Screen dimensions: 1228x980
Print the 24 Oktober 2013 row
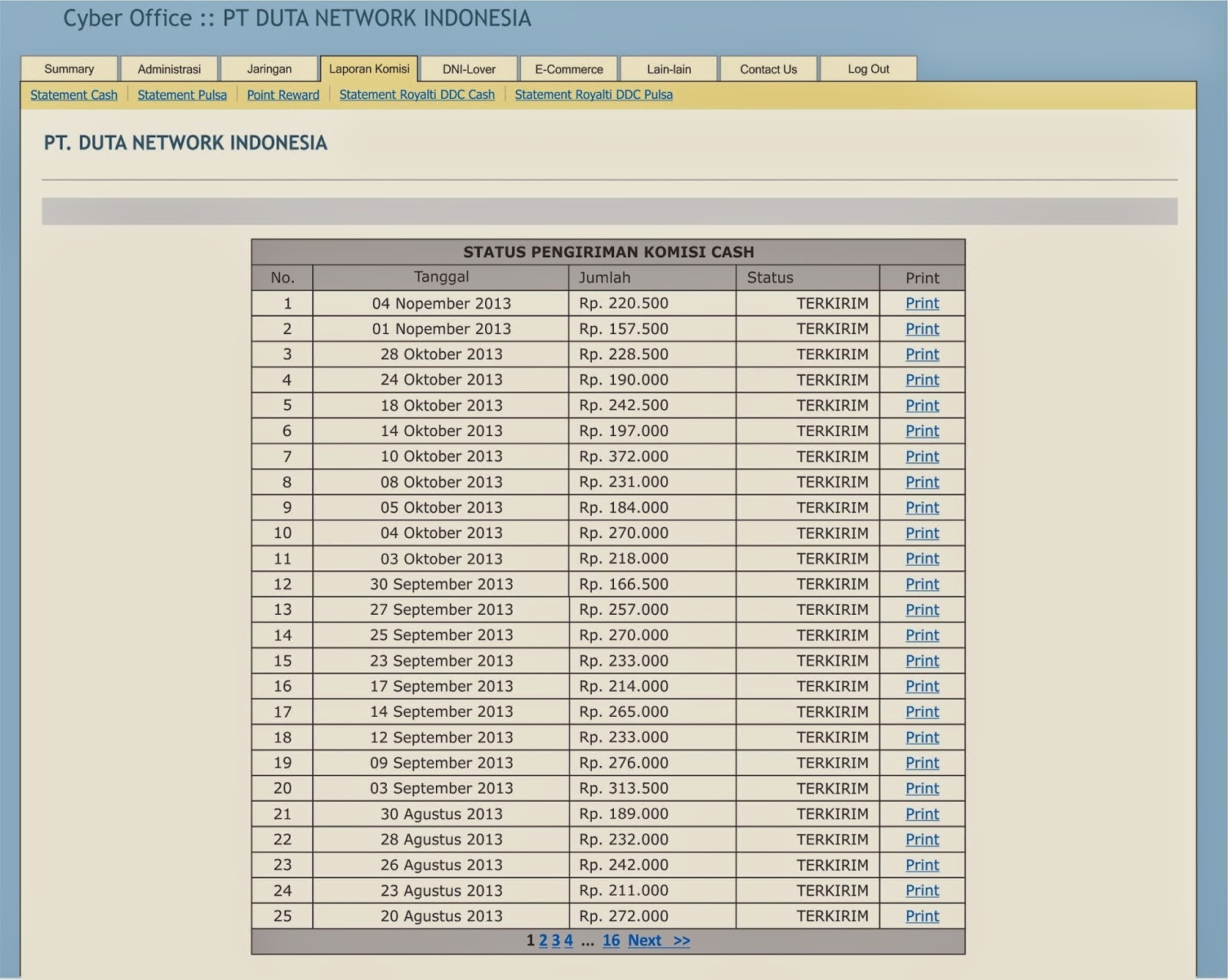pos(922,380)
